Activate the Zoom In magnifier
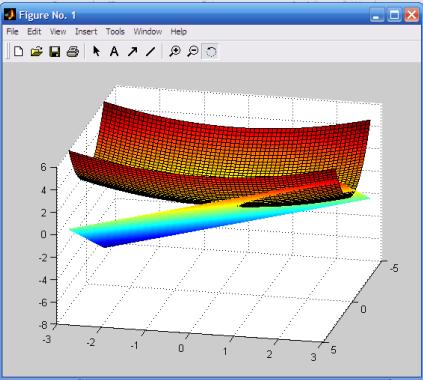 pyautogui.click(x=175, y=52)
